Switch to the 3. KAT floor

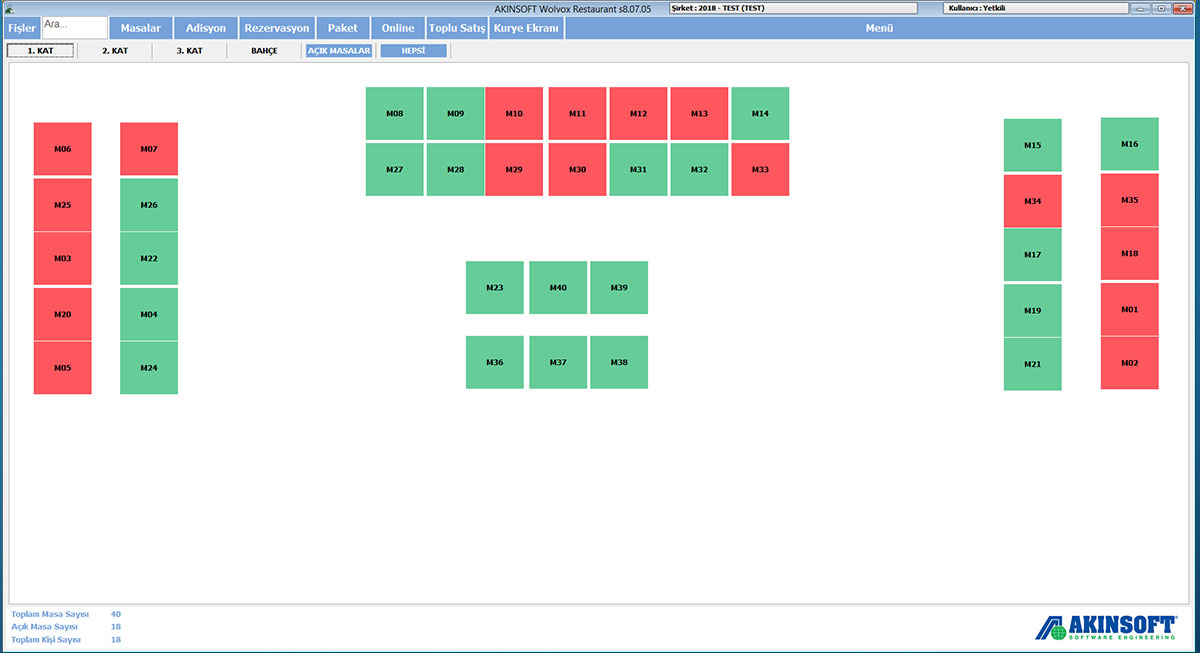(x=190, y=50)
